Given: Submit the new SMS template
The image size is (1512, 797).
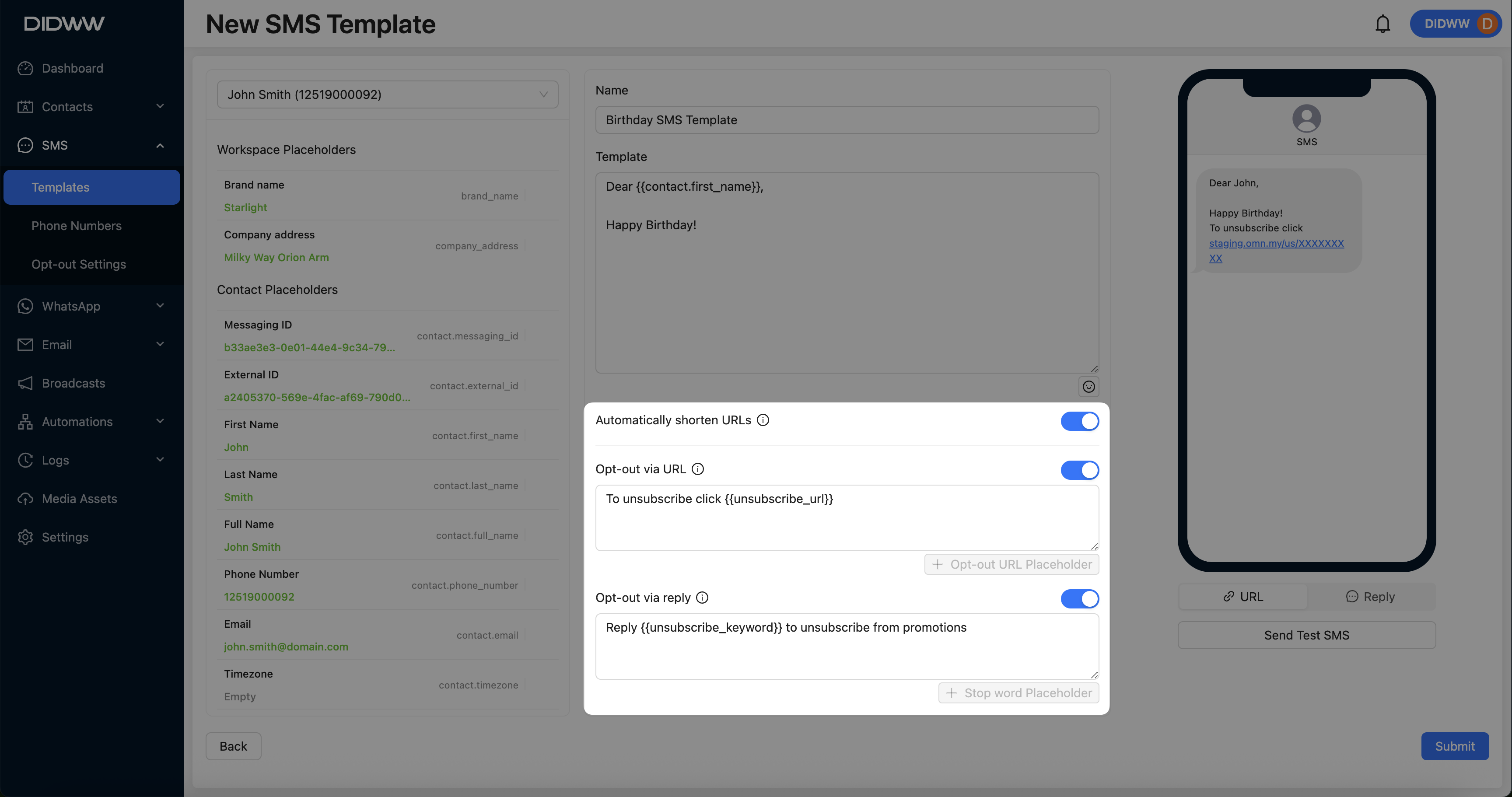Looking at the screenshot, I should 1454,746.
